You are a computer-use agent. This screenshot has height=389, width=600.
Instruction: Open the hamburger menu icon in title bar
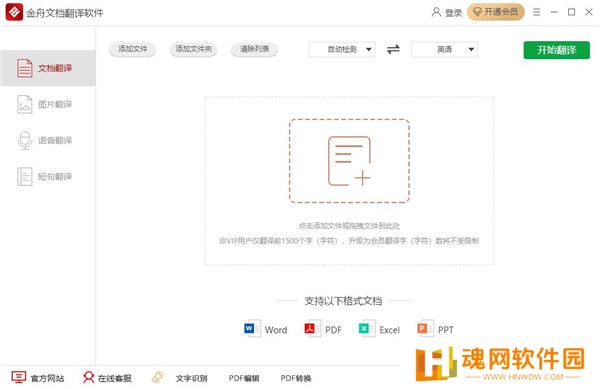(536, 12)
